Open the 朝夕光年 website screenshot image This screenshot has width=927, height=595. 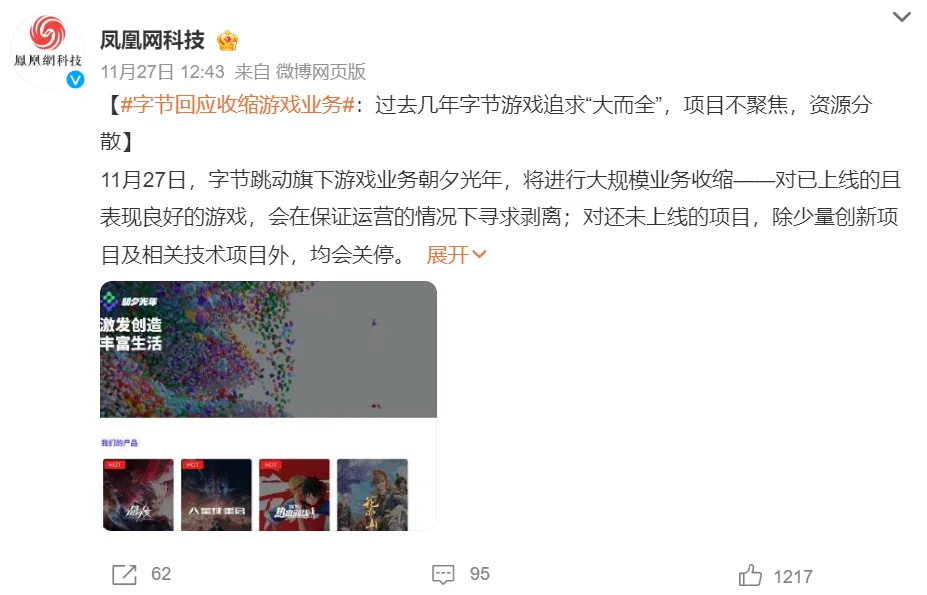pyautogui.click(x=268, y=406)
